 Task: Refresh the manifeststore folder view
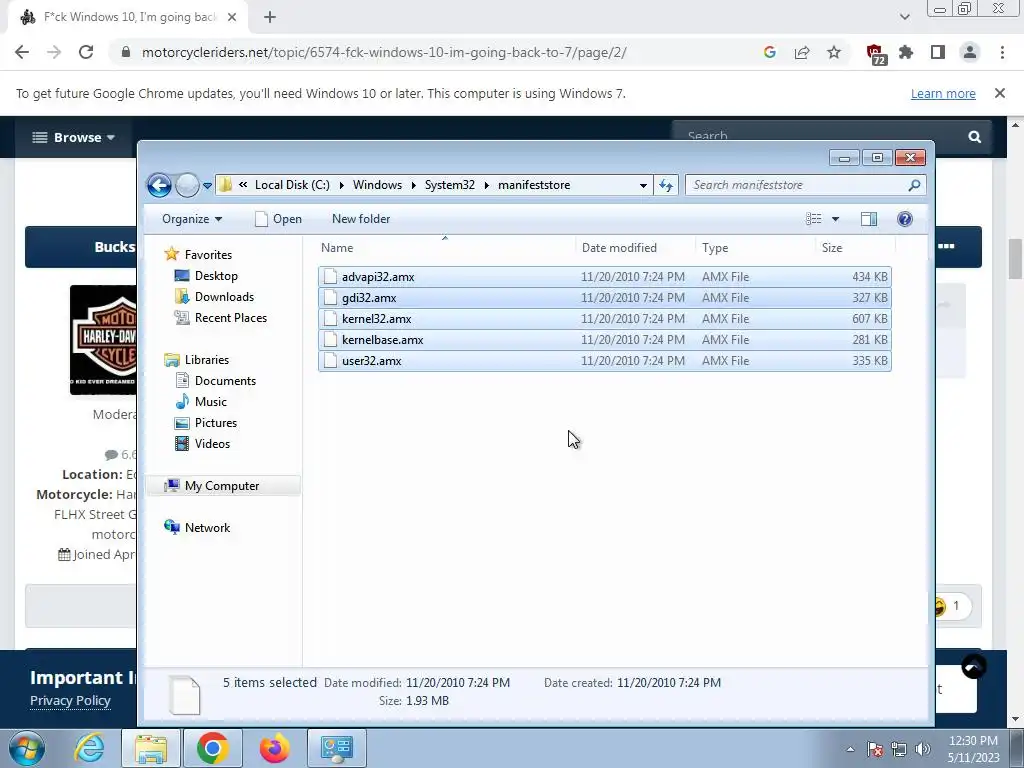[665, 185]
